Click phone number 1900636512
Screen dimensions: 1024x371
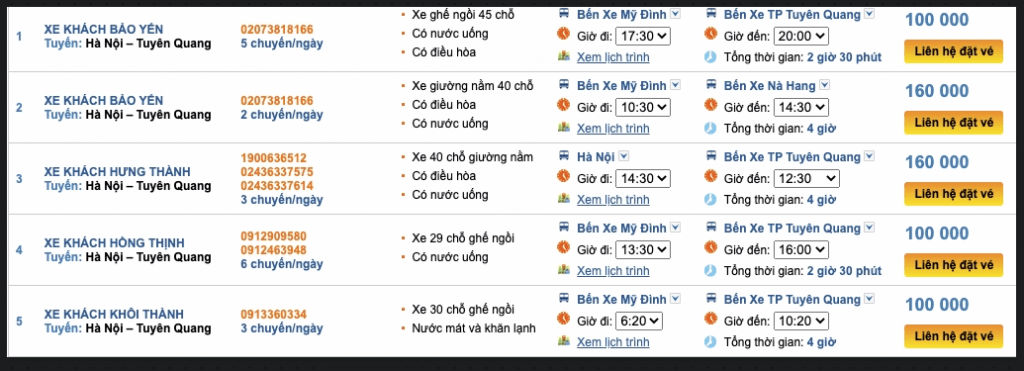(x=274, y=158)
